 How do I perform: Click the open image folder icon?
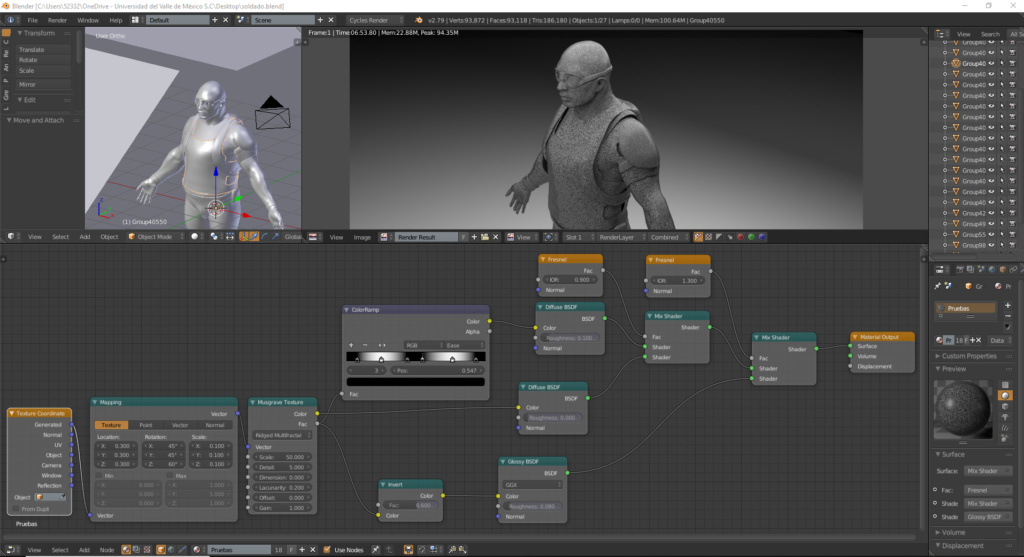point(484,237)
